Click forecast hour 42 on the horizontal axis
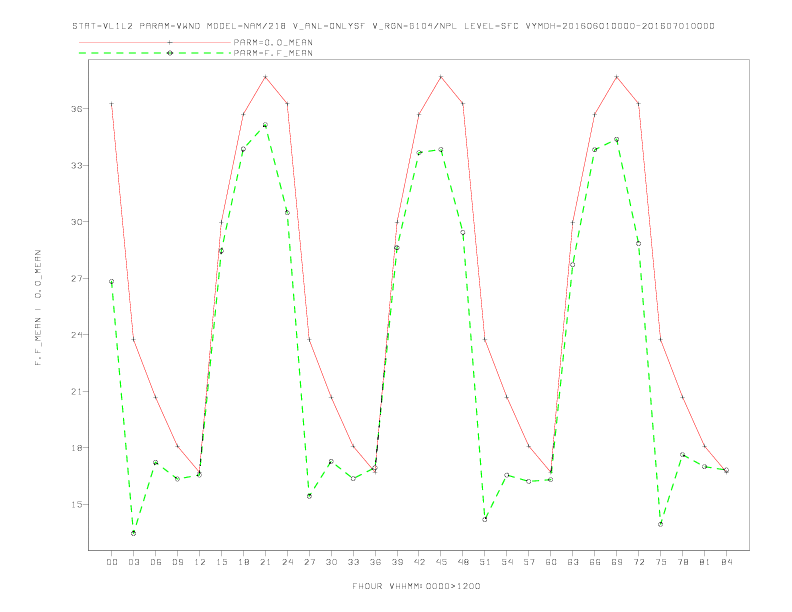Screen dimensions: 792x612 [419, 562]
